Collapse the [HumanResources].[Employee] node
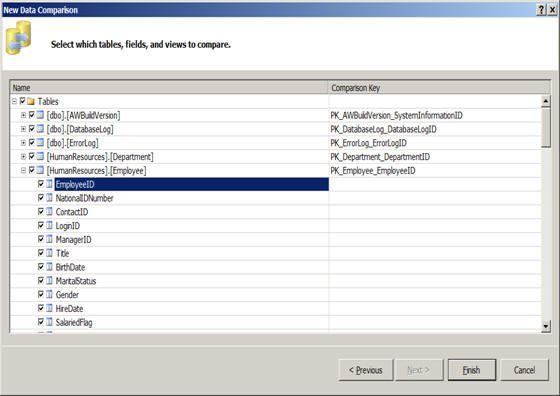 pyautogui.click(x=23, y=170)
